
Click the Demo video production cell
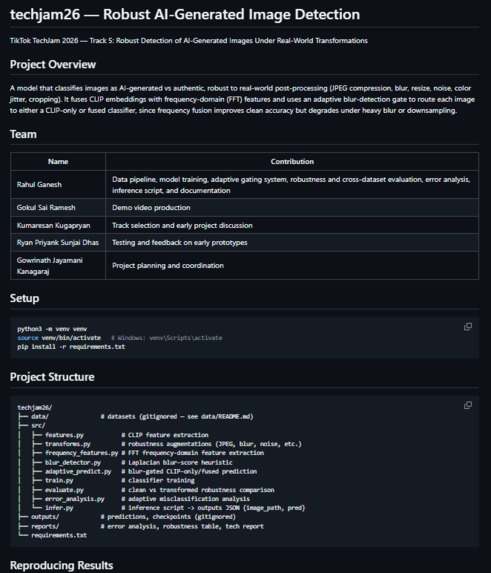[292, 208]
